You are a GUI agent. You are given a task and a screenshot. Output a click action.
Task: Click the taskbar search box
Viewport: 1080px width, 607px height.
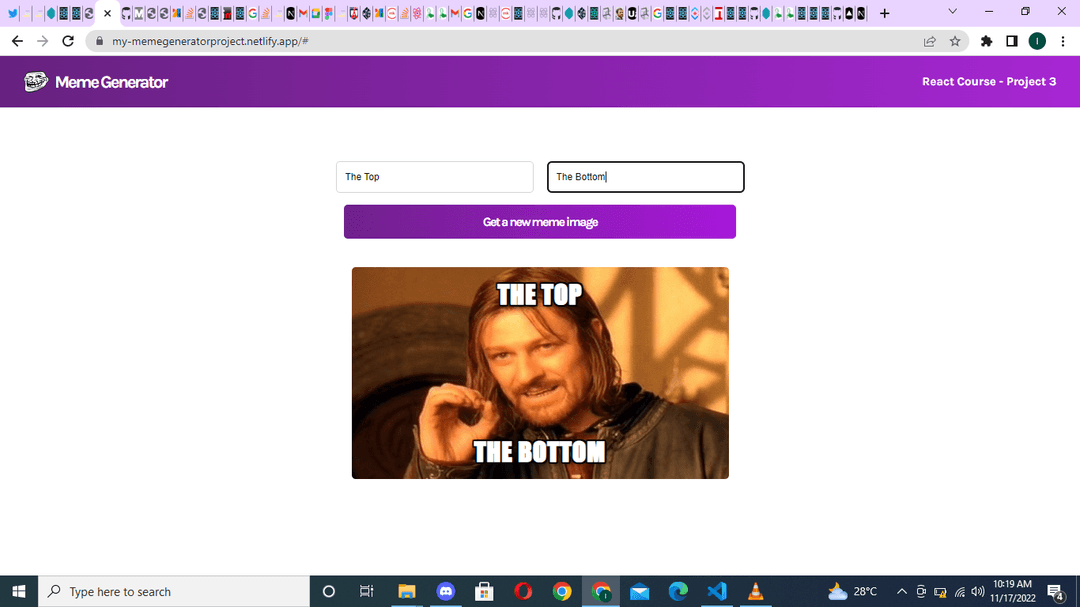click(x=174, y=591)
